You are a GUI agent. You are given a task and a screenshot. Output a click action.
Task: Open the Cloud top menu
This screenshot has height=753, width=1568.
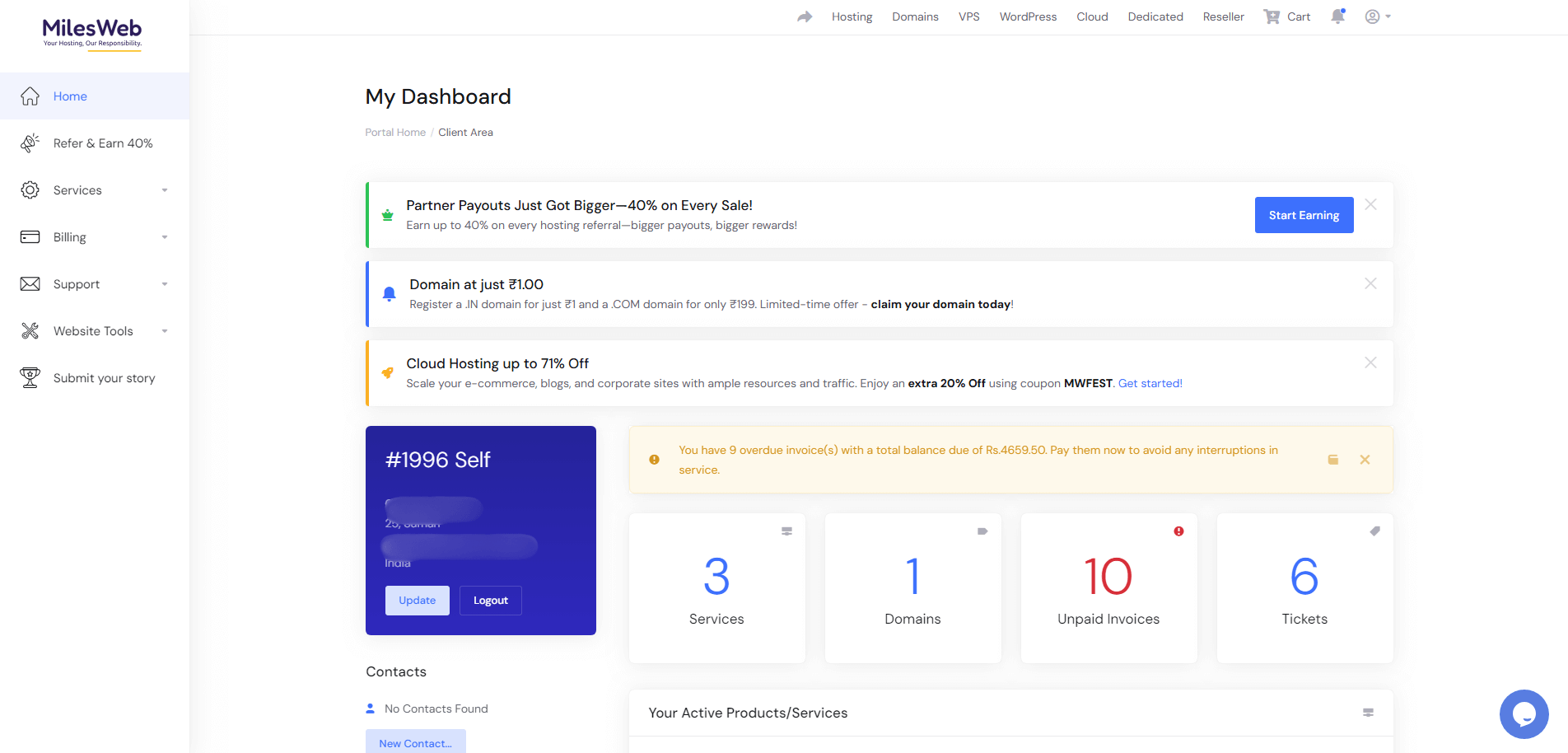click(1092, 16)
